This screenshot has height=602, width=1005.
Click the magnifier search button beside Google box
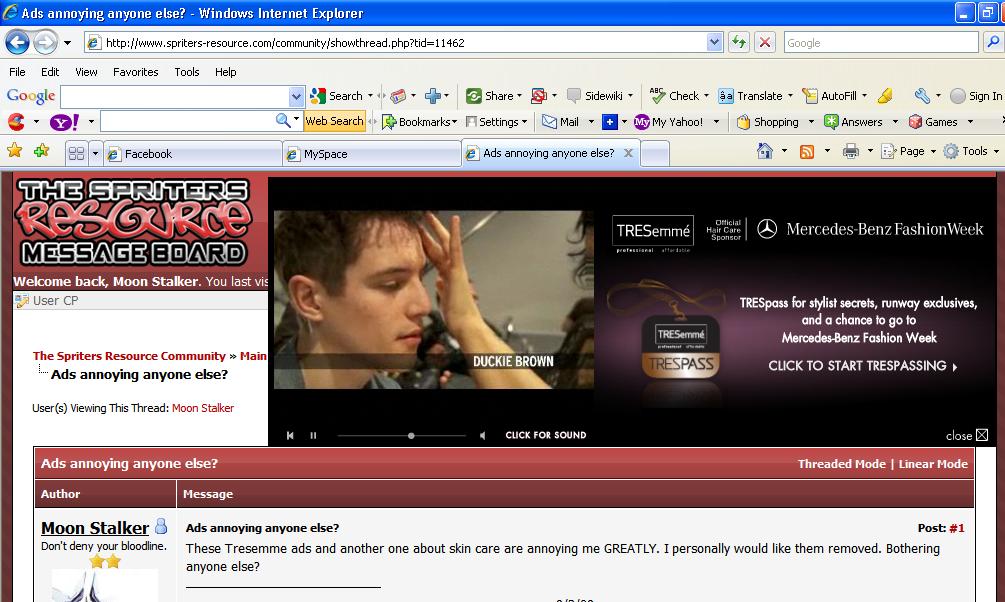[x=993, y=43]
